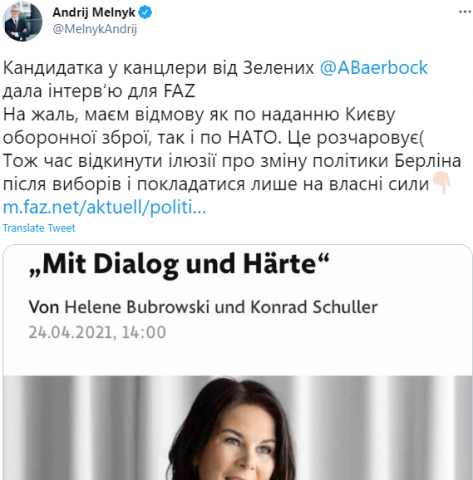Viewport: 473px width, 480px height.
Task: Click the 24.04.2021, 14:00 date stamp
Action: (x=97, y=332)
